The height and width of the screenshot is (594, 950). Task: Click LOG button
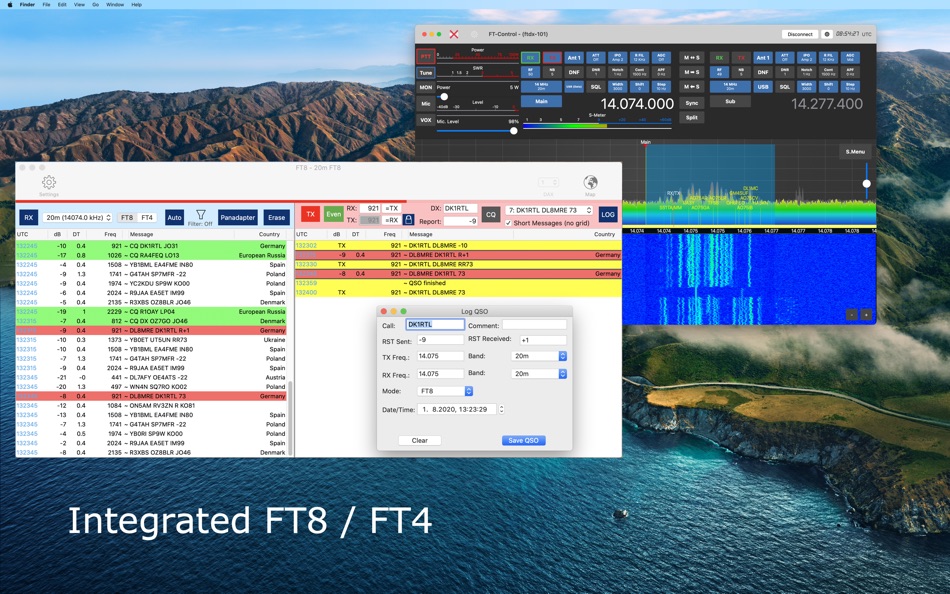tap(608, 214)
